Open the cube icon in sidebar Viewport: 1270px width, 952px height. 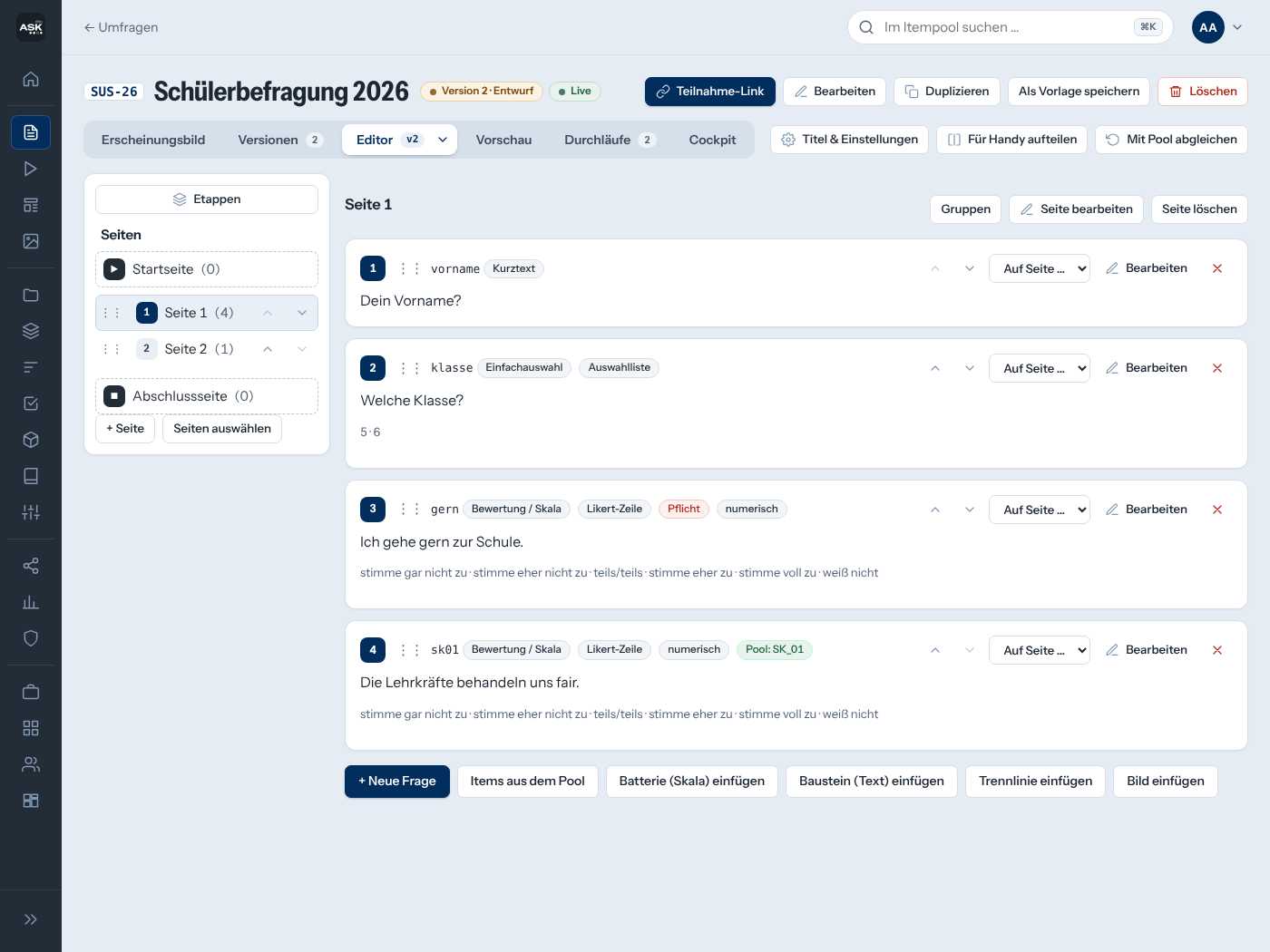(31, 440)
